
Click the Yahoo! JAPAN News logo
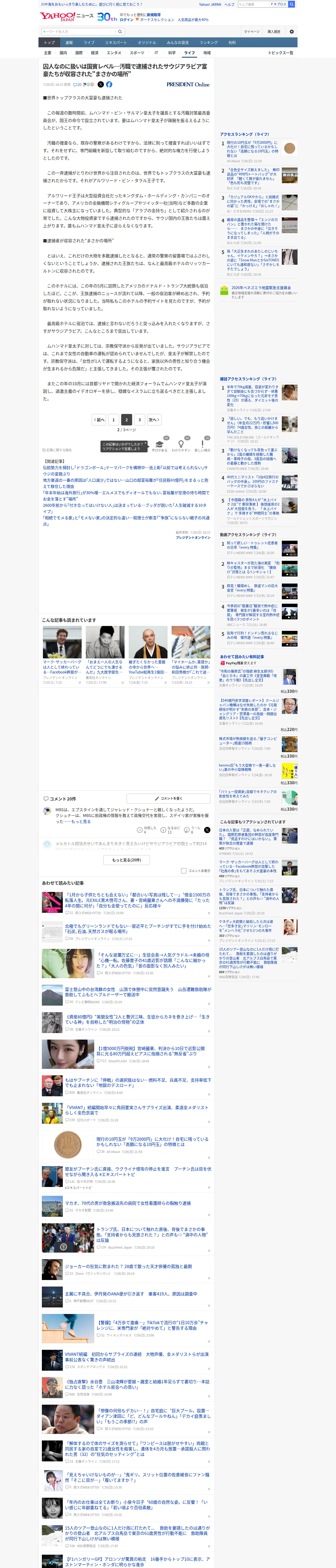pyautogui.click(x=67, y=16)
